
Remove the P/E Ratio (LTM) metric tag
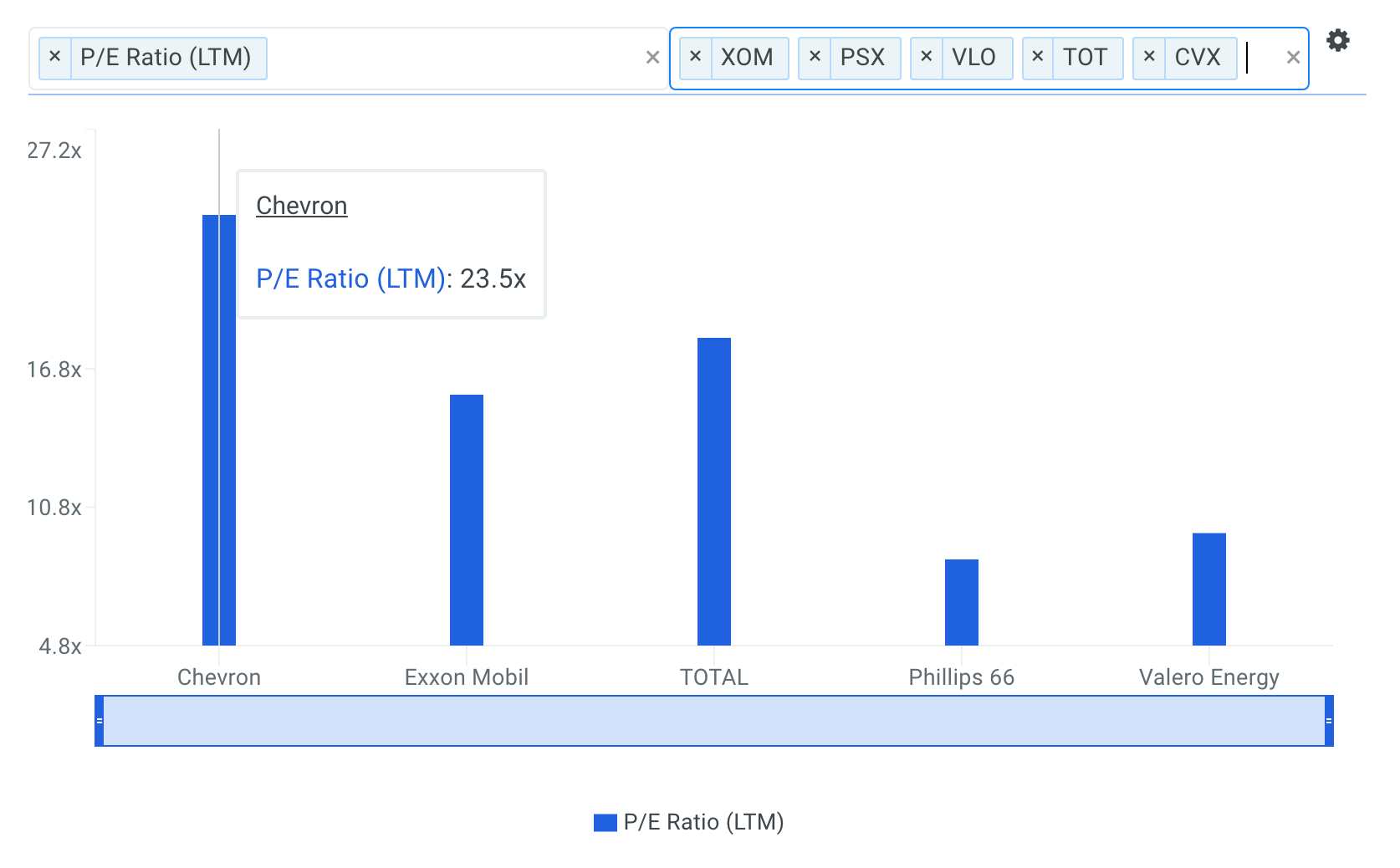tap(55, 58)
